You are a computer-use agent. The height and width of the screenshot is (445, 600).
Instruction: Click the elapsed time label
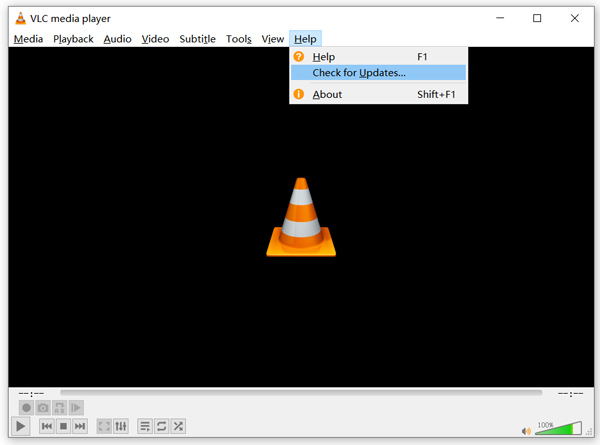point(31,393)
